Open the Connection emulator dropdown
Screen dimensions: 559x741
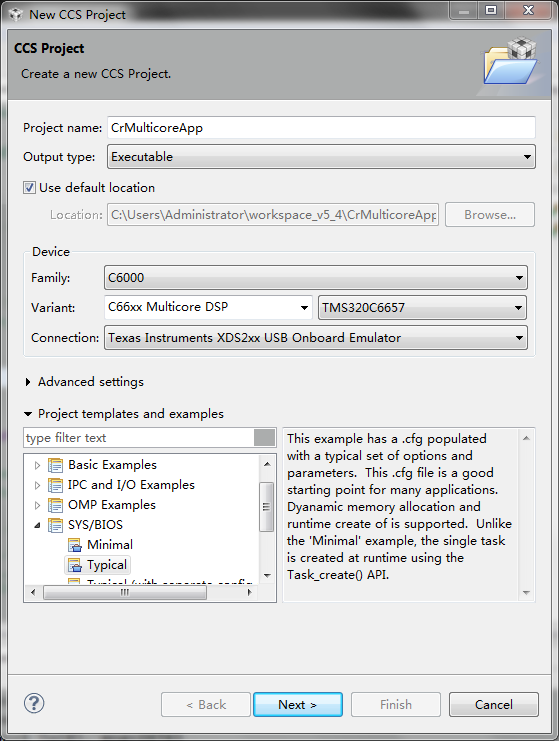point(316,338)
